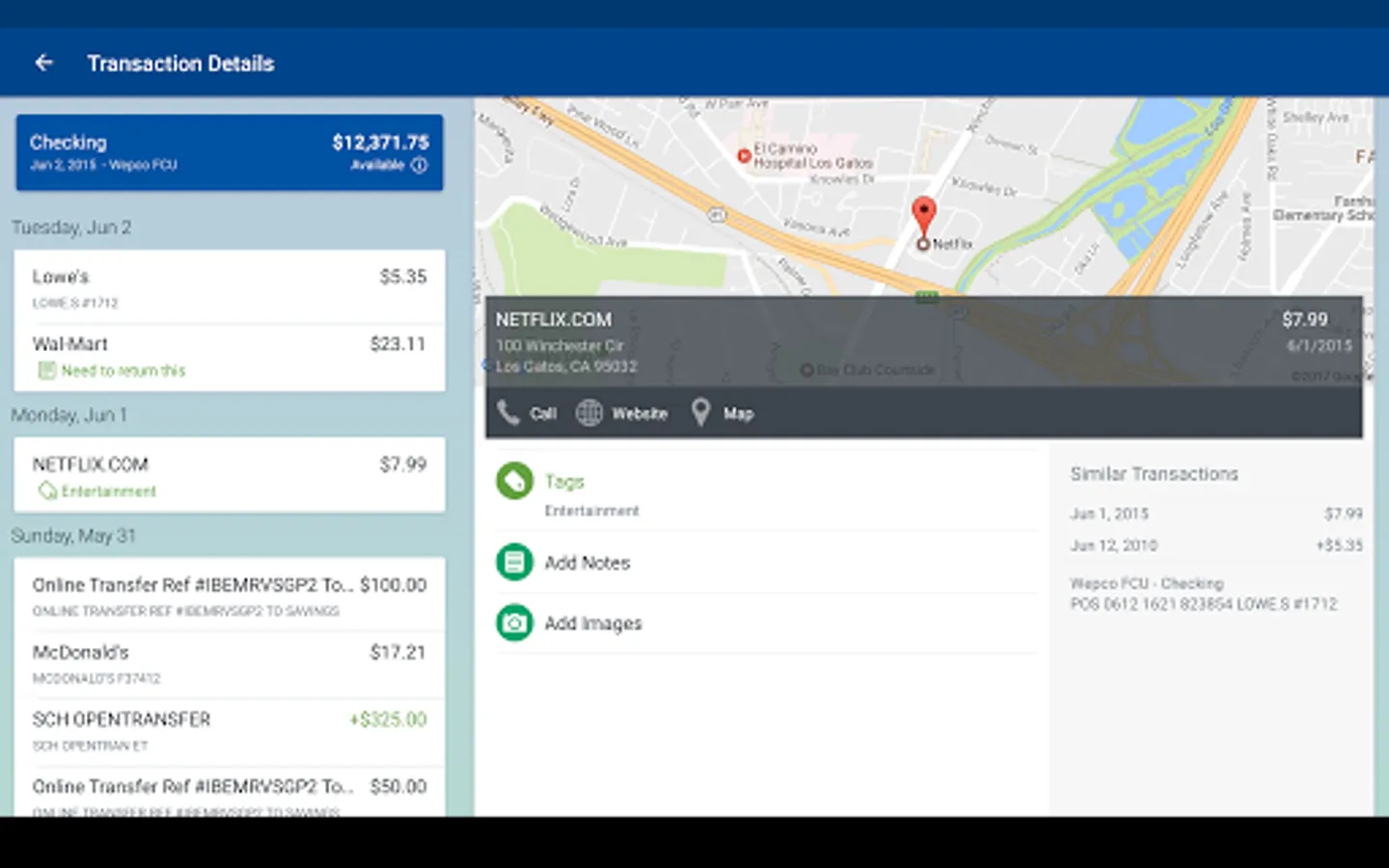Click the Similar Transactions heading
Viewport: 1389px width, 868px height.
(1154, 474)
